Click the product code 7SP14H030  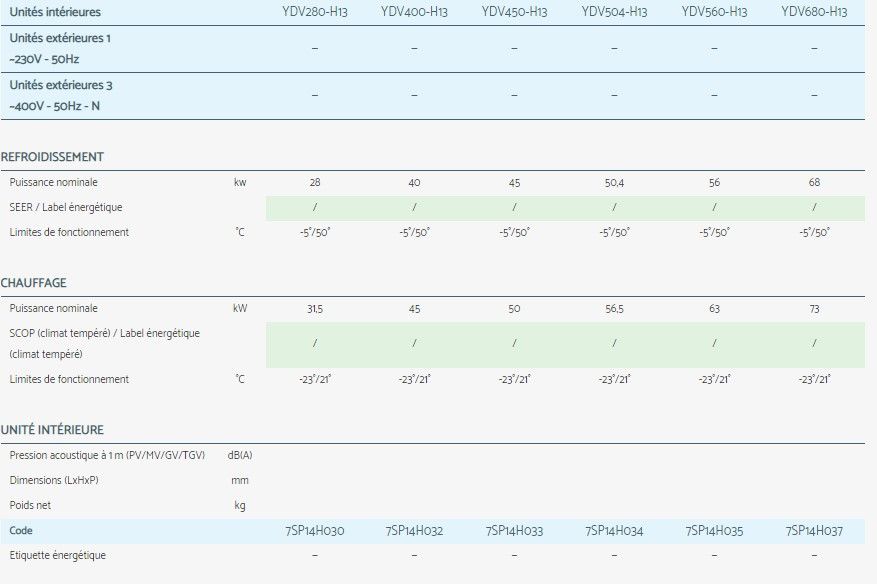point(314,531)
